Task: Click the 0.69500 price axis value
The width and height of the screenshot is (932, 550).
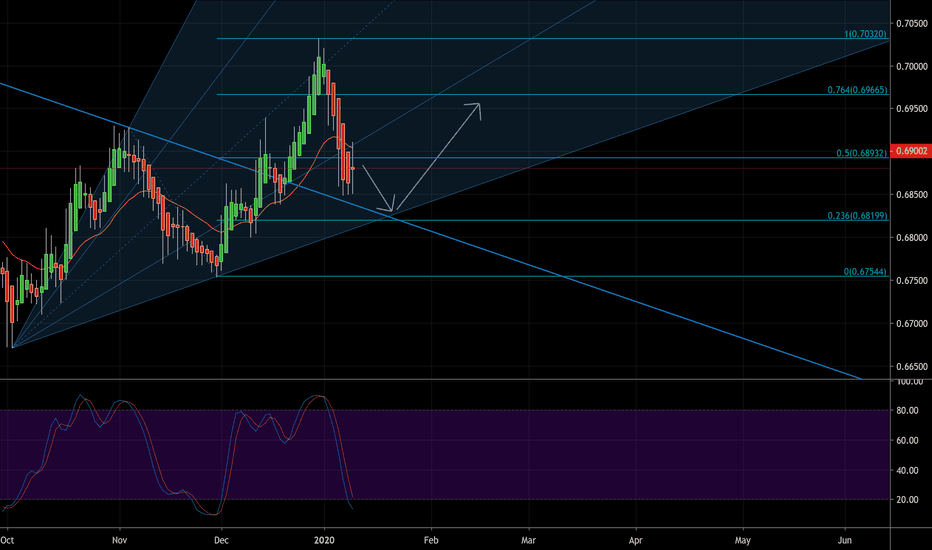Action: [x=912, y=109]
